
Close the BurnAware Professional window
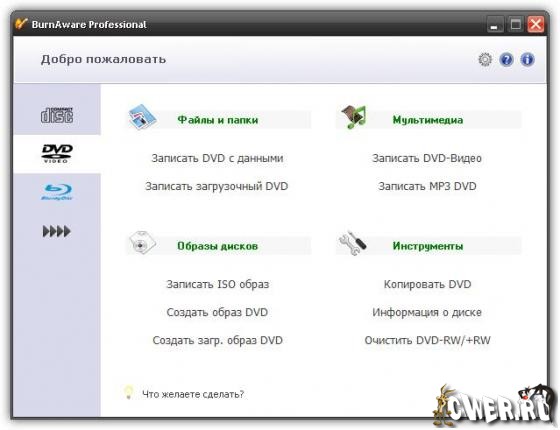pos(536,25)
